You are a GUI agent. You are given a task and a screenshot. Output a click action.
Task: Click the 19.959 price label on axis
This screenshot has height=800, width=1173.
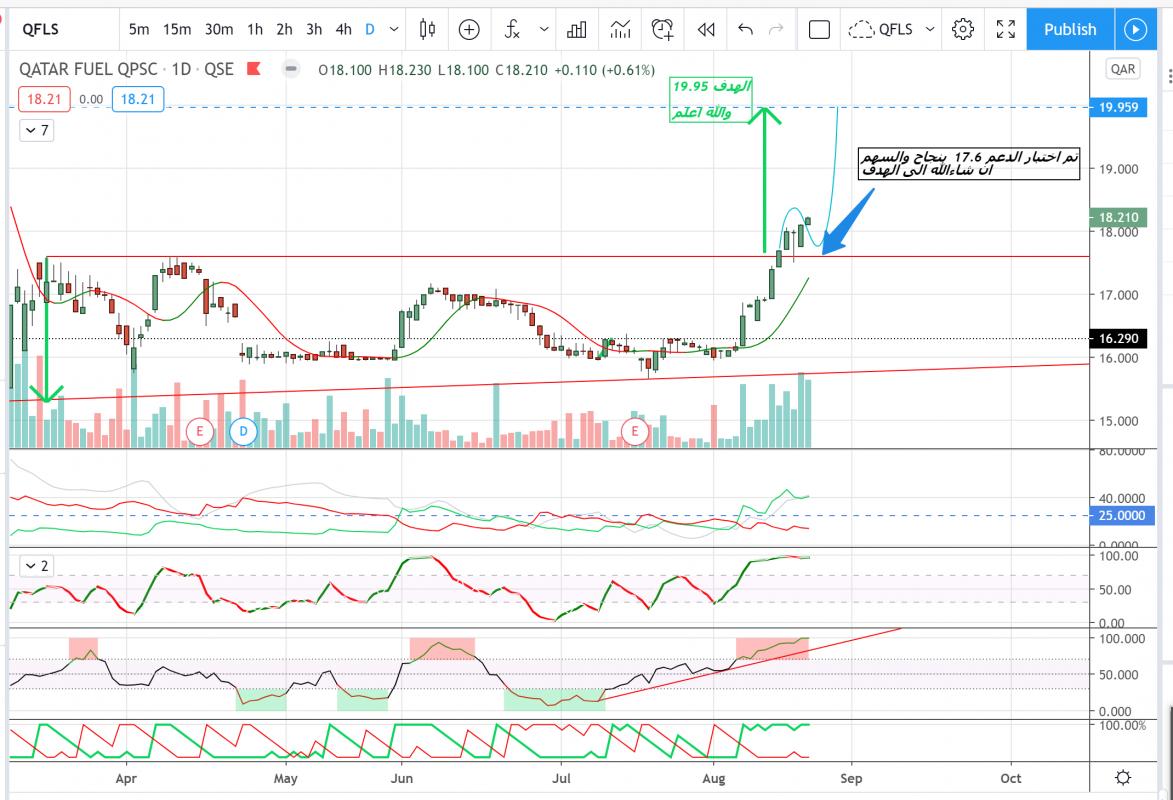pos(1118,107)
